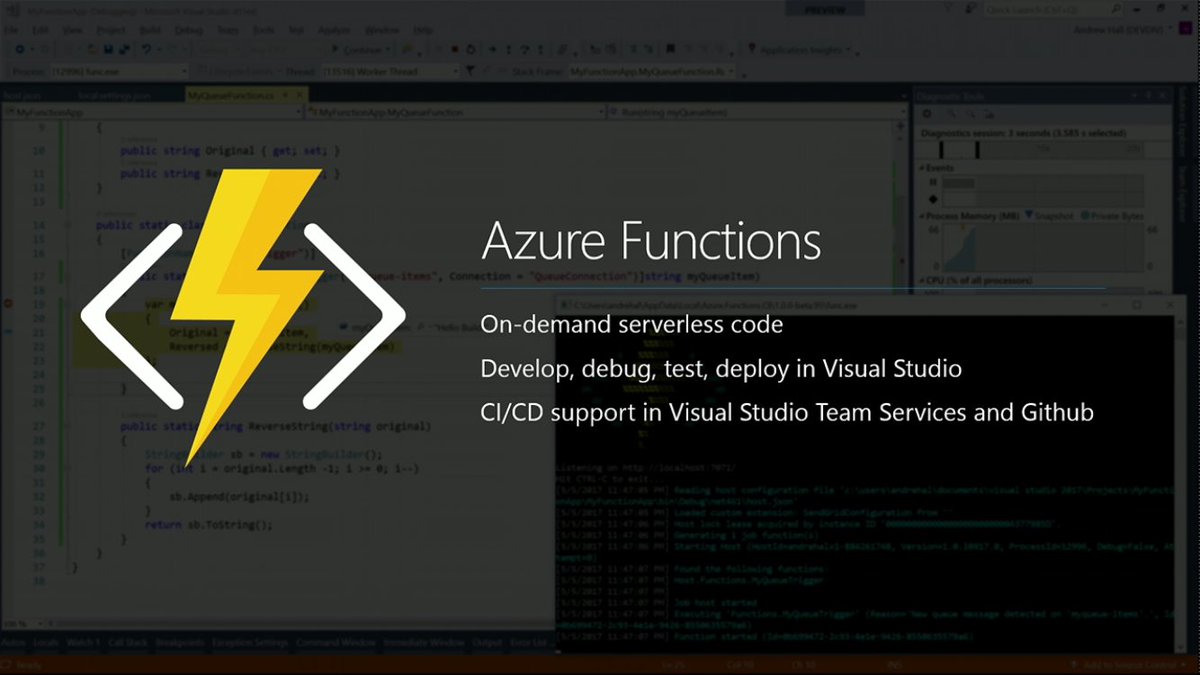The width and height of the screenshot is (1200, 675).
Task: Open the Analyze menu
Action: pyautogui.click(x=335, y=30)
